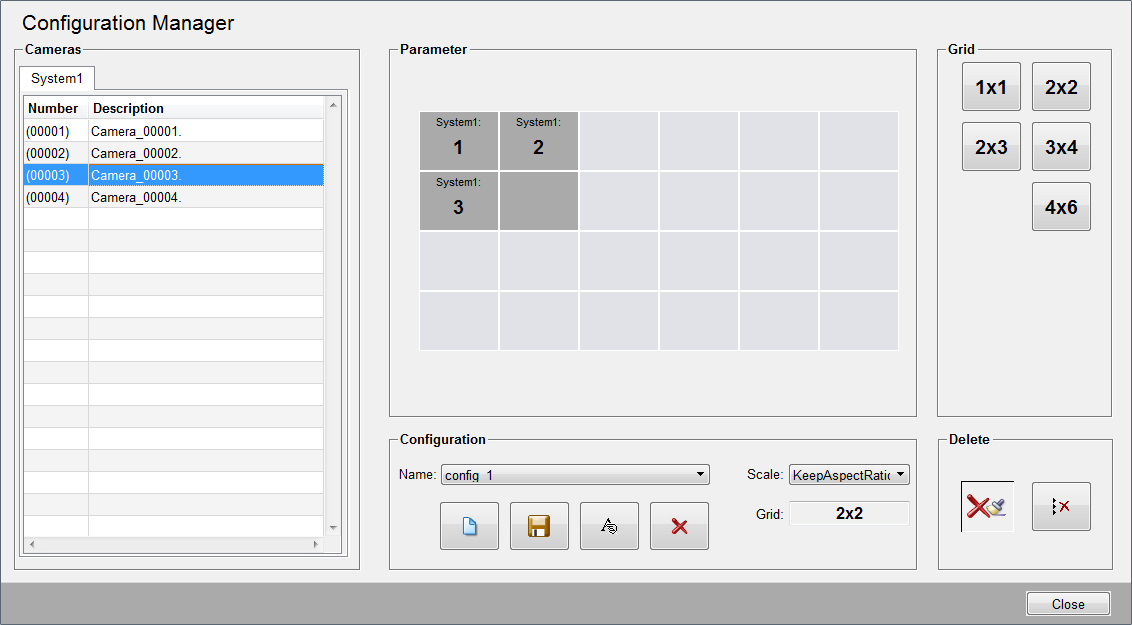Set the 4x6 grid layout
Image resolution: width=1132 pixels, height=625 pixels.
pyautogui.click(x=1061, y=207)
